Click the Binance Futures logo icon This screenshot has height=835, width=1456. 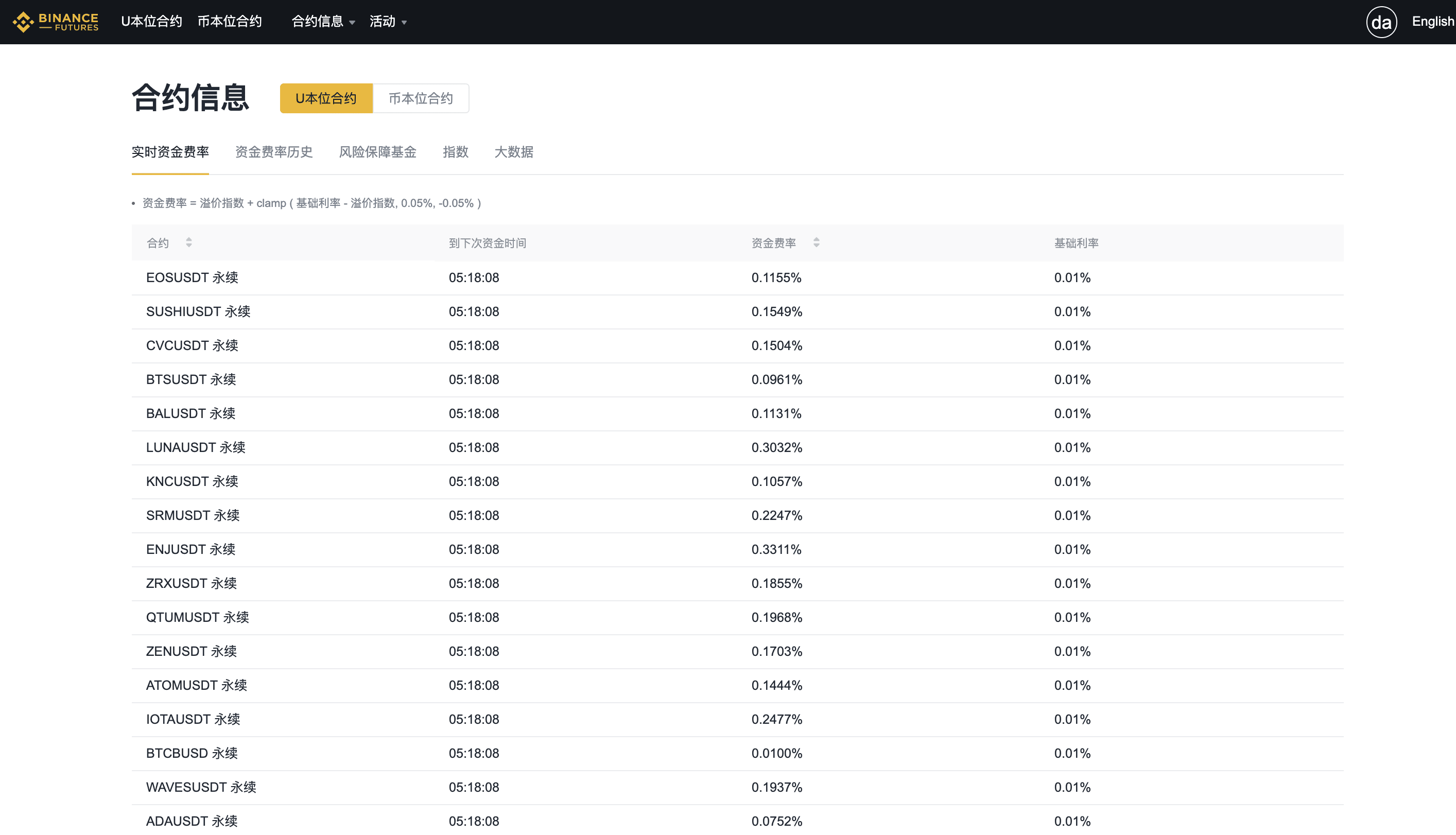[x=23, y=22]
